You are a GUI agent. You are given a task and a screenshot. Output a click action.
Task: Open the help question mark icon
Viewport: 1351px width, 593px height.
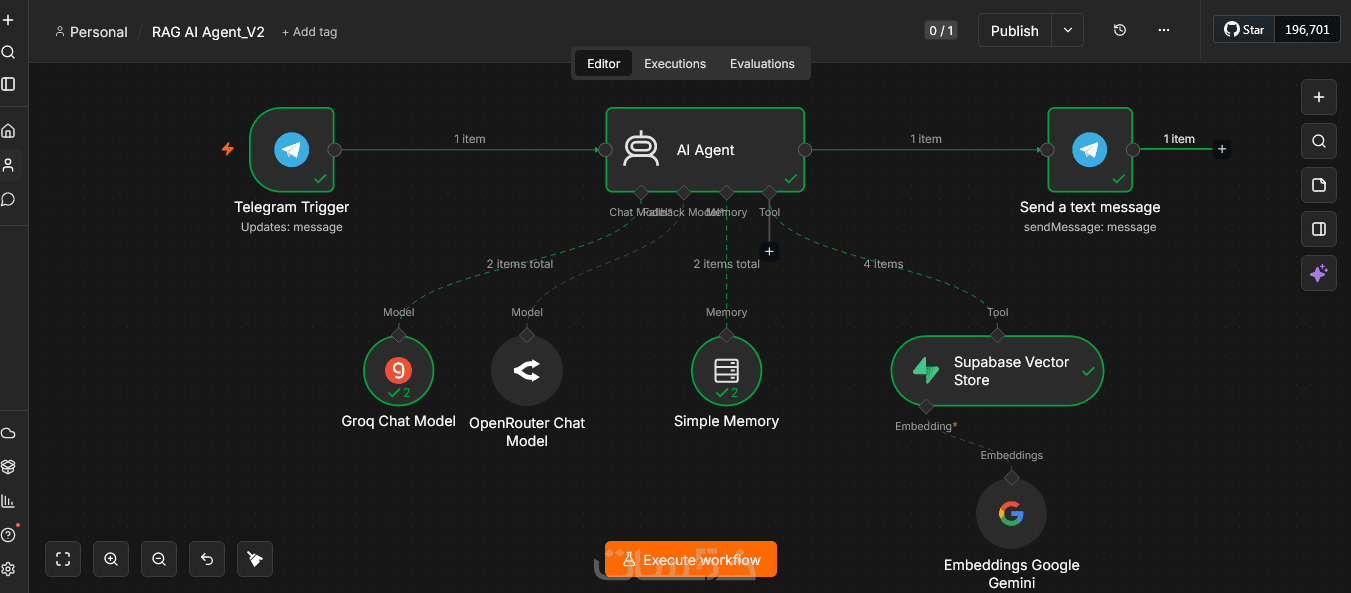[x=8, y=535]
